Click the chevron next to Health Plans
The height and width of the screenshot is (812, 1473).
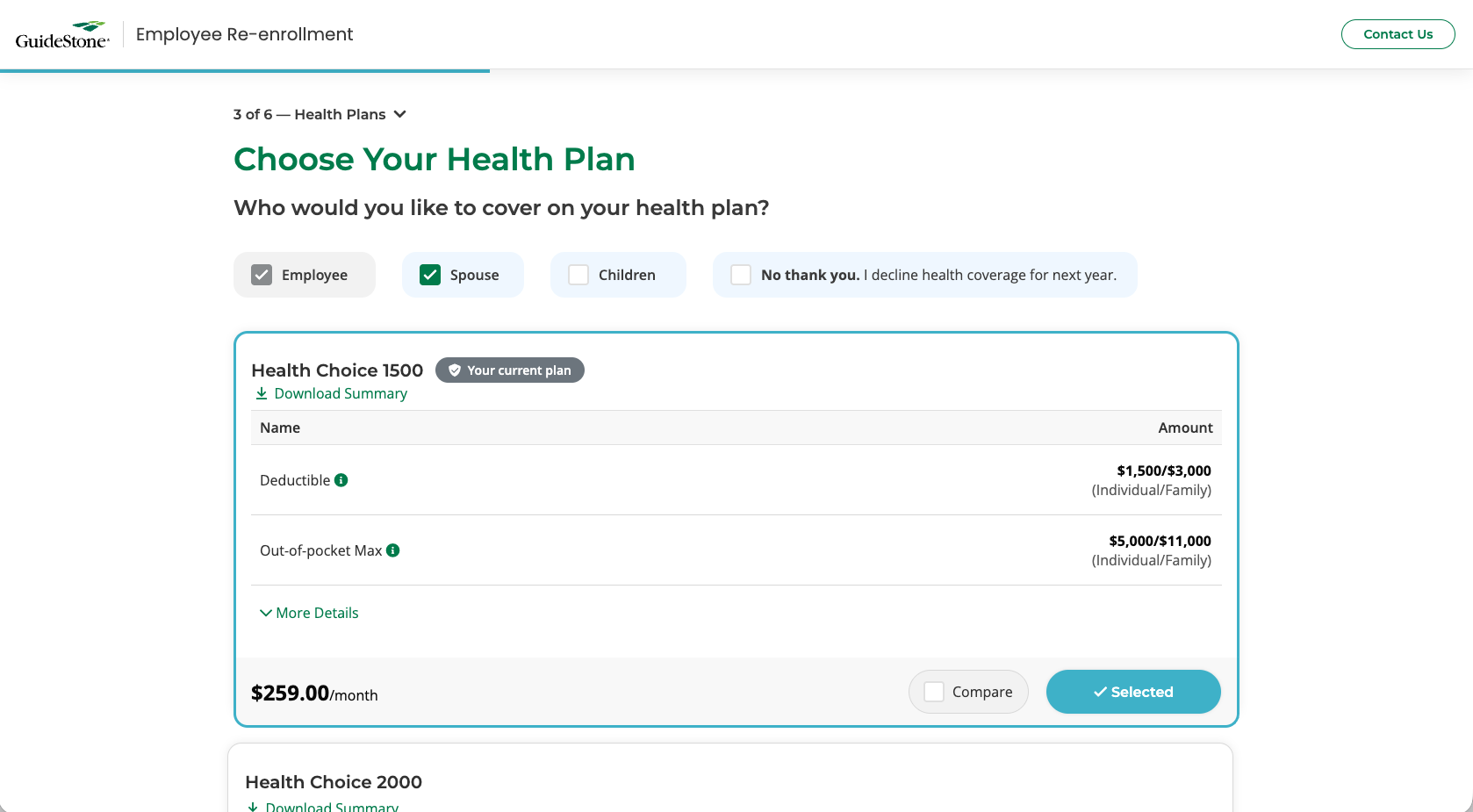tap(400, 114)
